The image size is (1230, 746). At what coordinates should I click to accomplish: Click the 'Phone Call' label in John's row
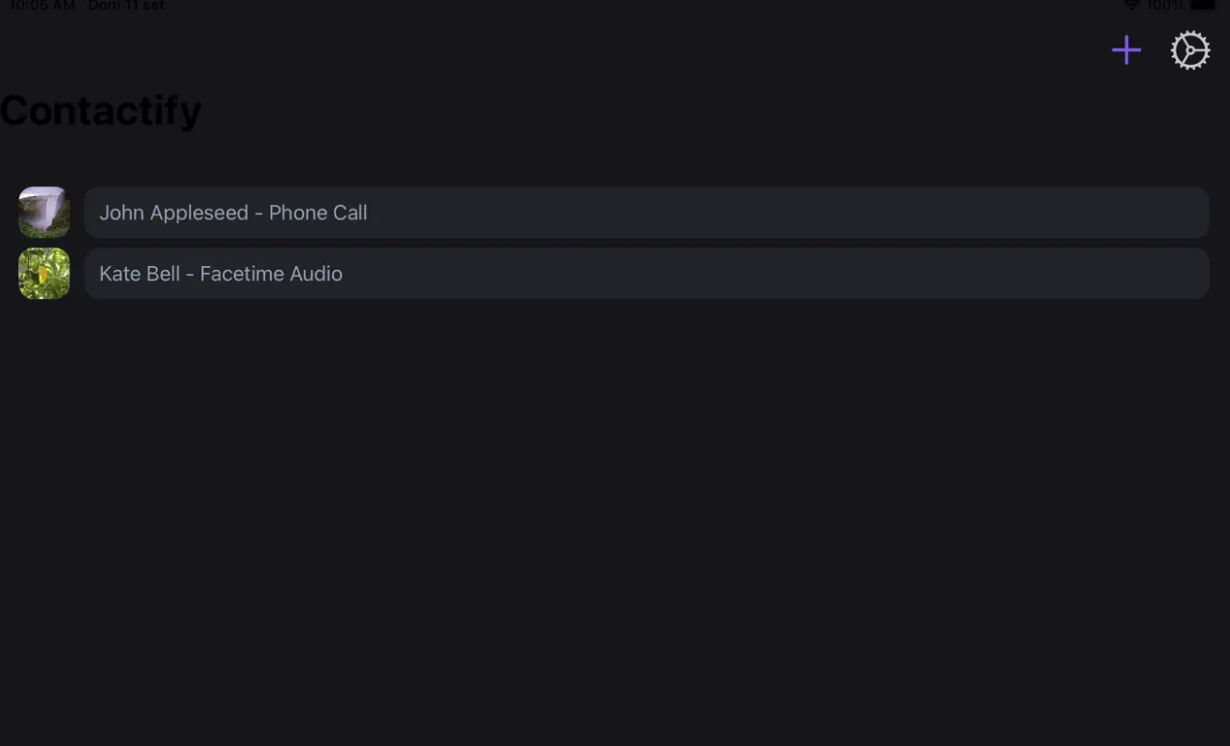coord(318,213)
